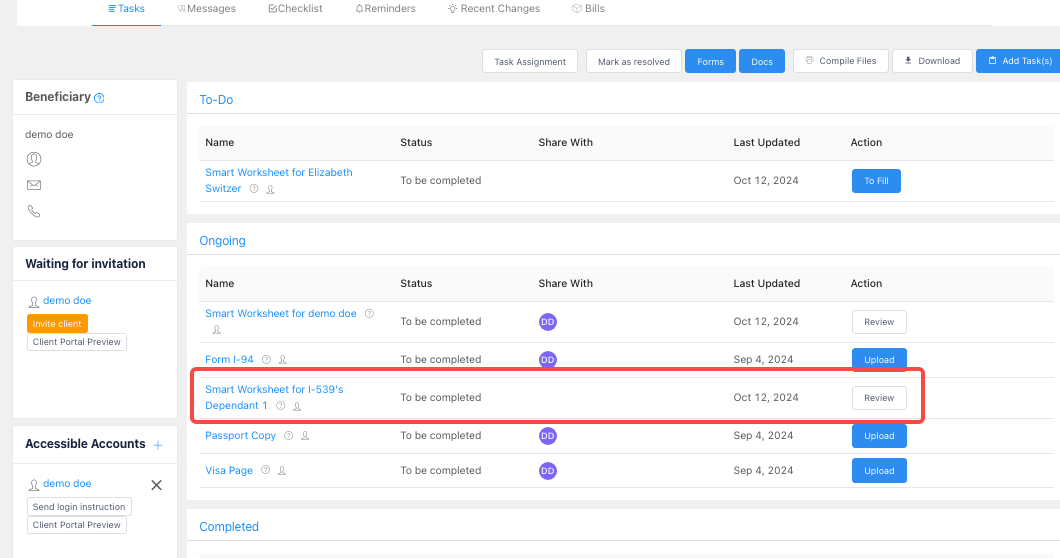Click help icon next to Visa Page

[x=266, y=470]
